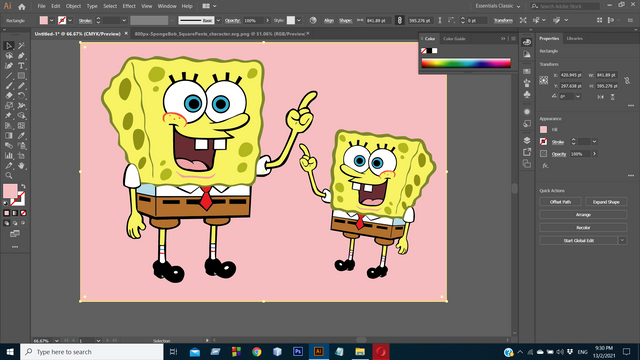Click Recolor Artwork wheel in control bar
This screenshot has height=360, width=640.
pyautogui.click(x=313, y=20)
